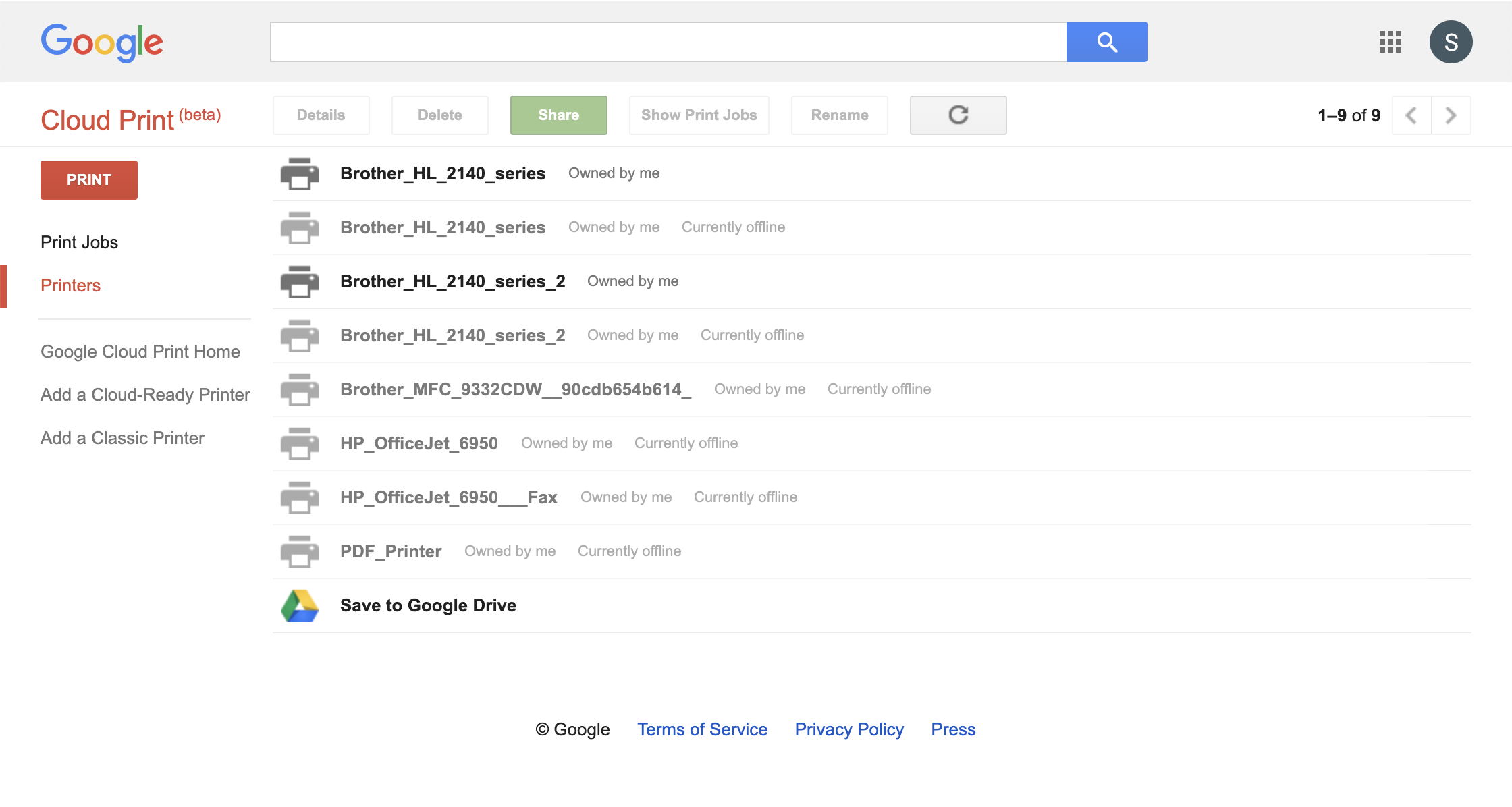Click printer icon of offline Brother_HL_2140_series
Viewport: 1512px width, 807px height.
click(299, 227)
